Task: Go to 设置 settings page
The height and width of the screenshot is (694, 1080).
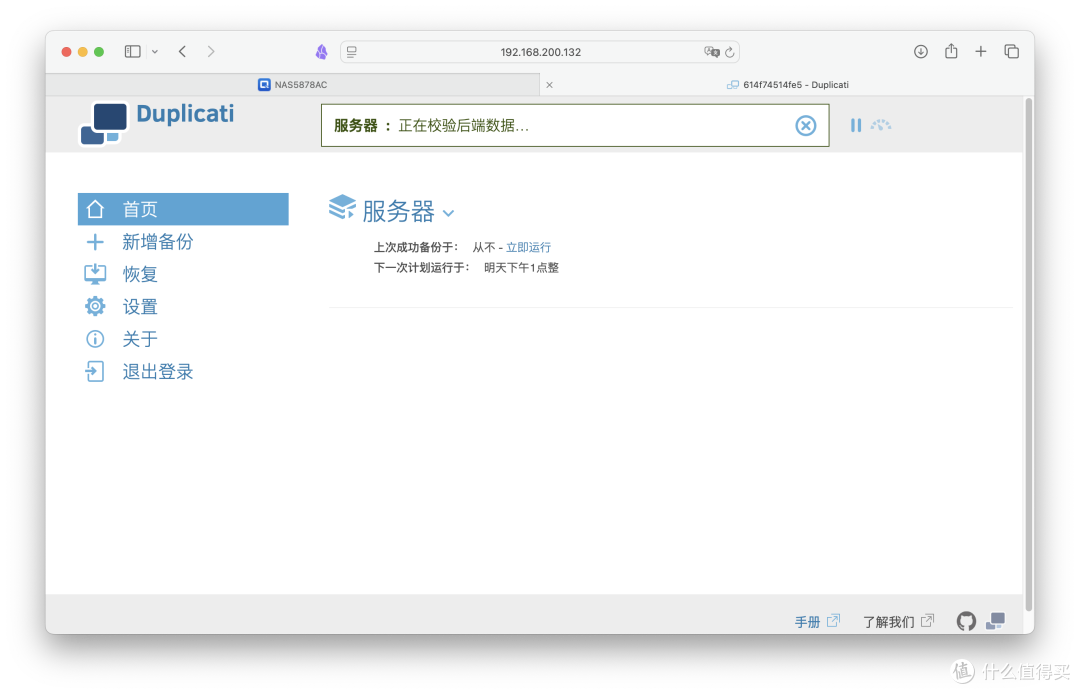Action: 140,306
